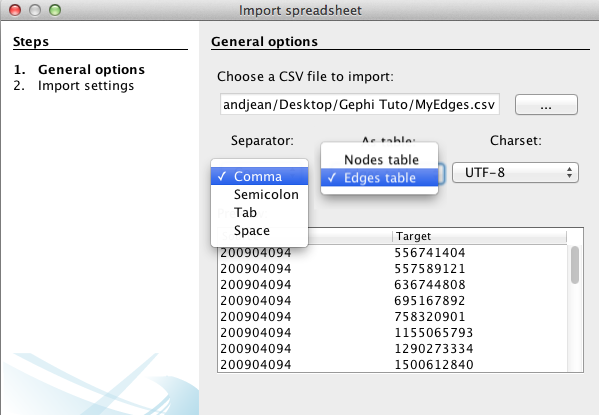This screenshot has width=599, height=415.
Task: Click target value 695167892 in preview
Action: point(429,301)
